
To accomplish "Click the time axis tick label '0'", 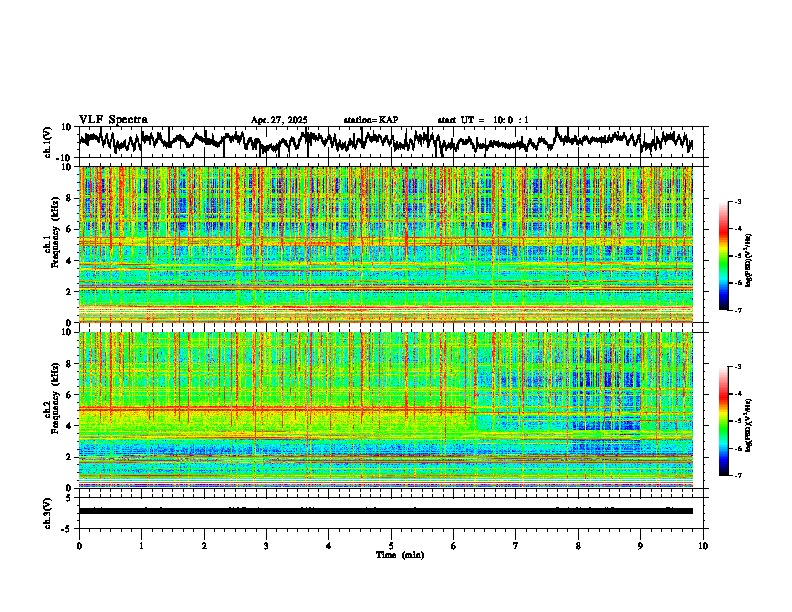I will click(x=79, y=546).
